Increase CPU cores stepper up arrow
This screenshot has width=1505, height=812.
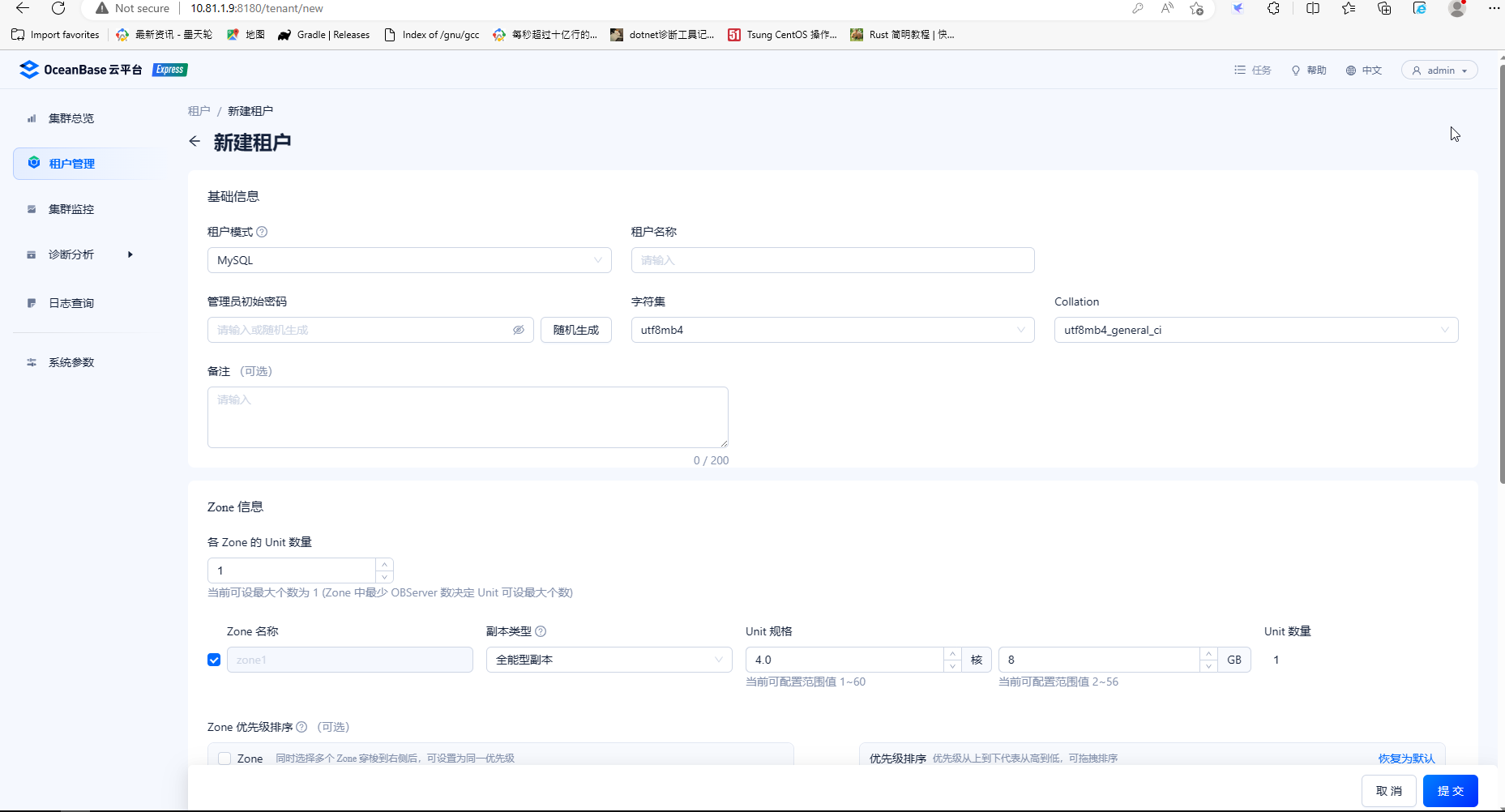(x=953, y=653)
